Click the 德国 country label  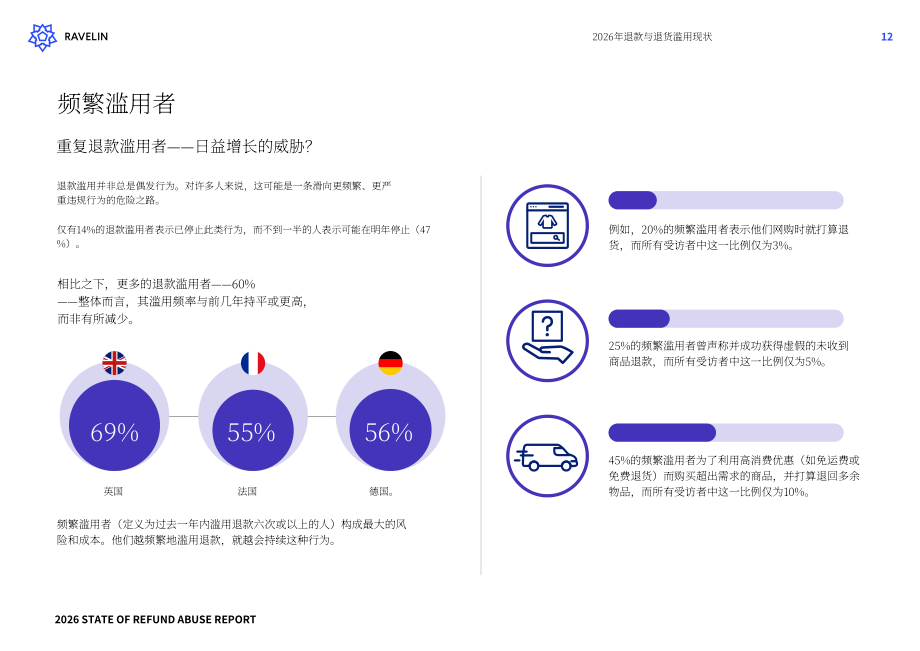[x=381, y=491]
